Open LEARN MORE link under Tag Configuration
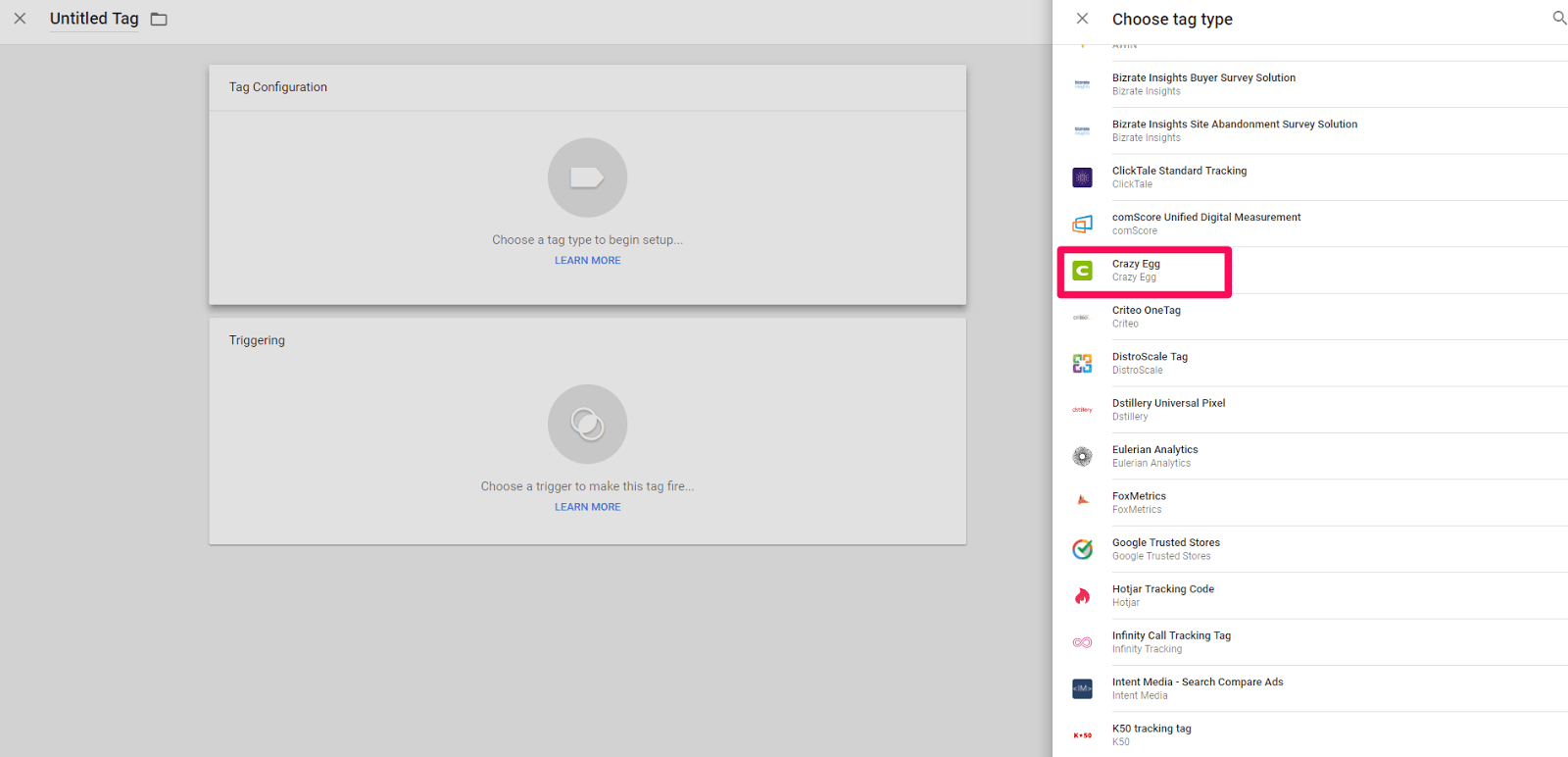 click(587, 261)
